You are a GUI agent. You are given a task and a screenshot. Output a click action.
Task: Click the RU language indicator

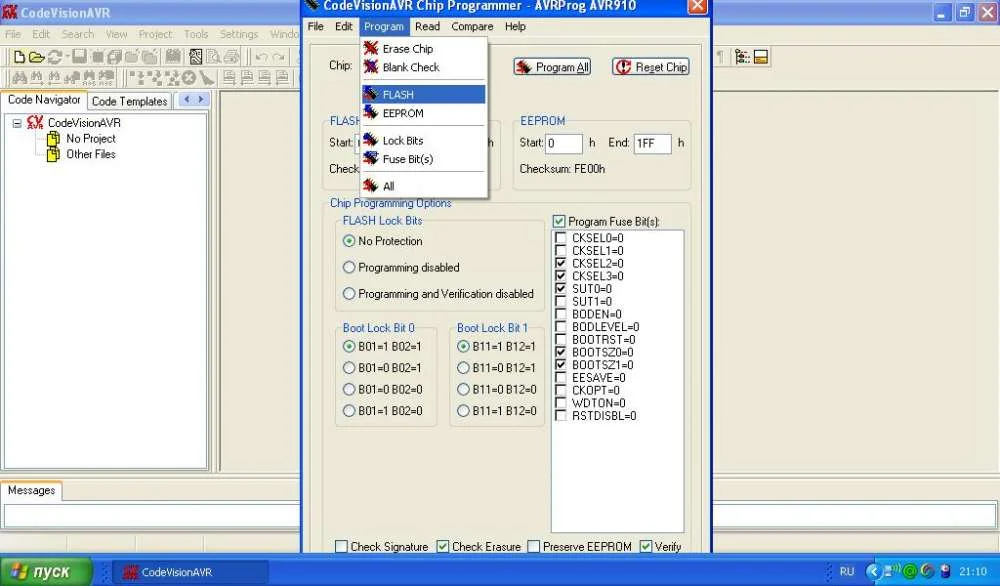click(847, 571)
